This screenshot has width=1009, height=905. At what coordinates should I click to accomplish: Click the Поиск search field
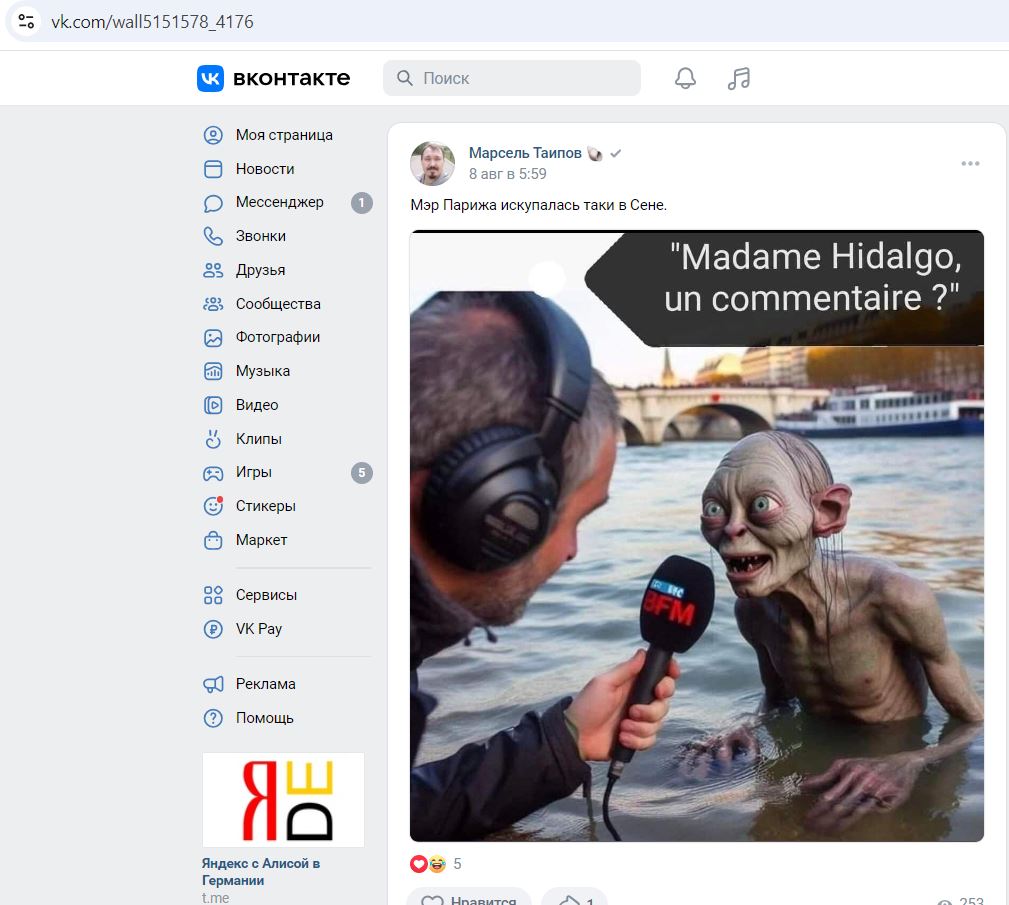(x=512, y=78)
